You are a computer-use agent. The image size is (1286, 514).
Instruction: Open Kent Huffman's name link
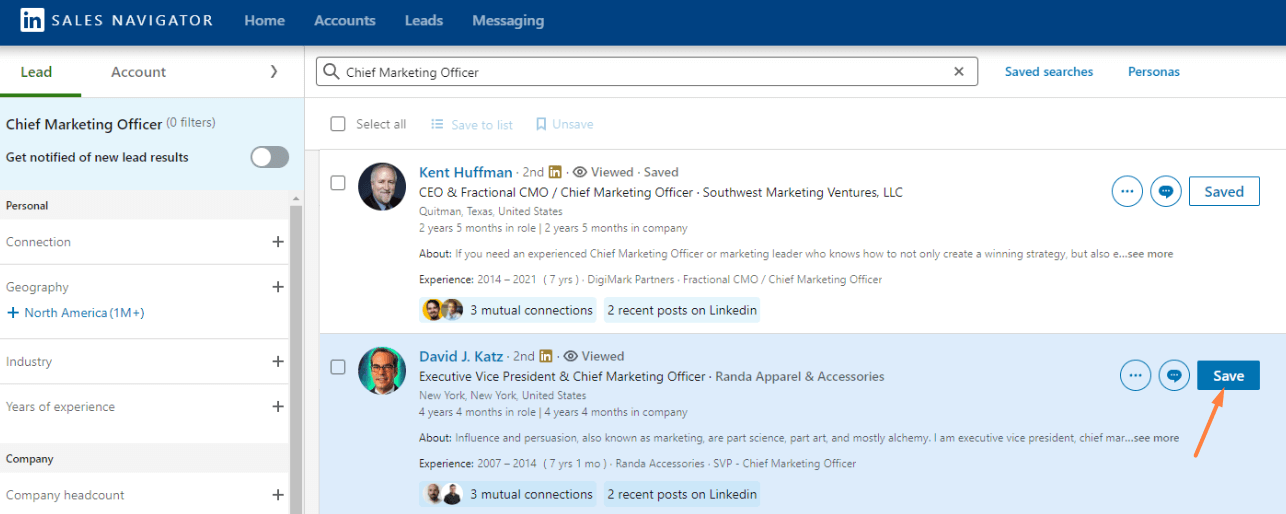[466, 172]
